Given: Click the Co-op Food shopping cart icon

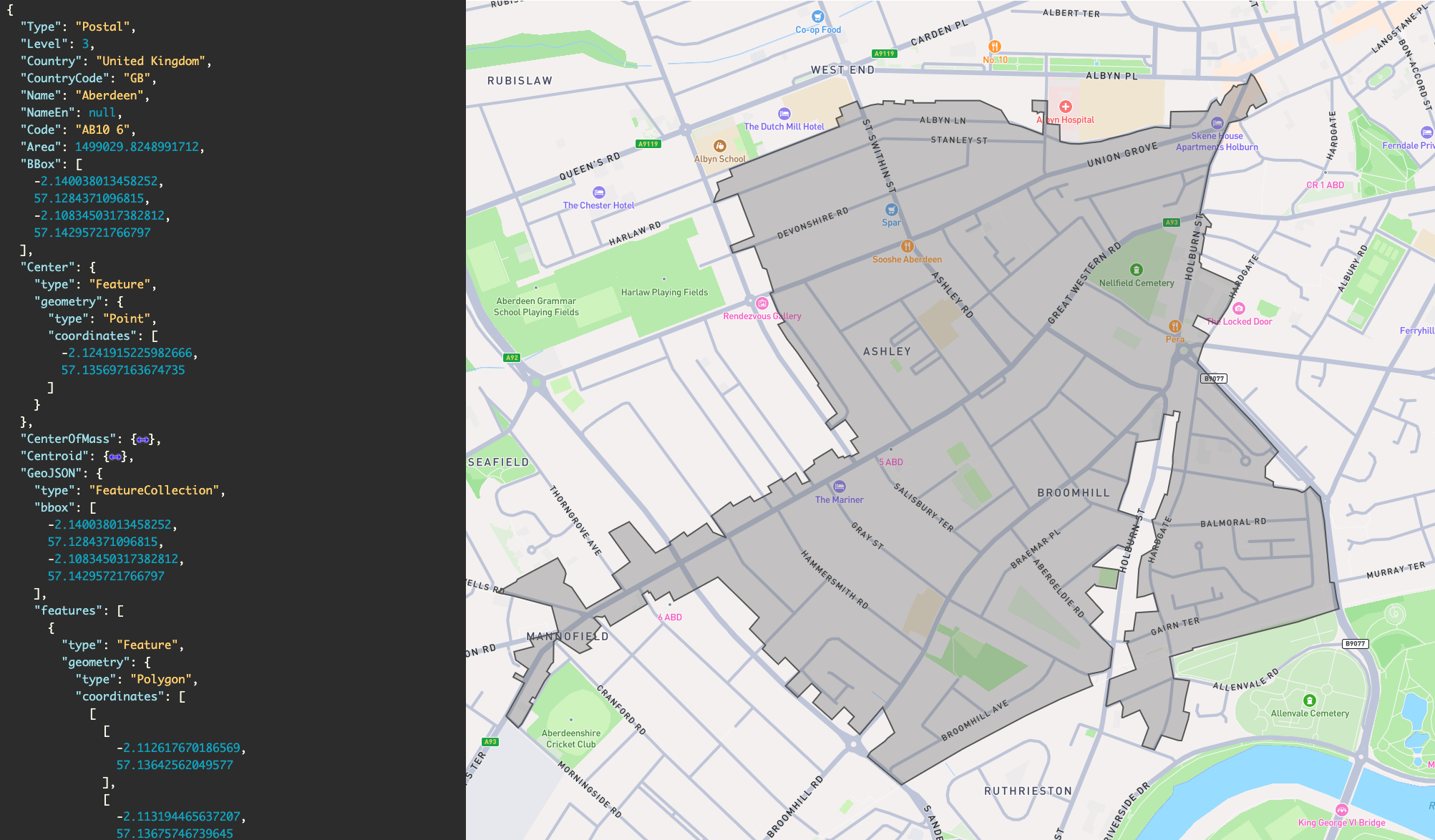Looking at the screenshot, I should pos(818,16).
